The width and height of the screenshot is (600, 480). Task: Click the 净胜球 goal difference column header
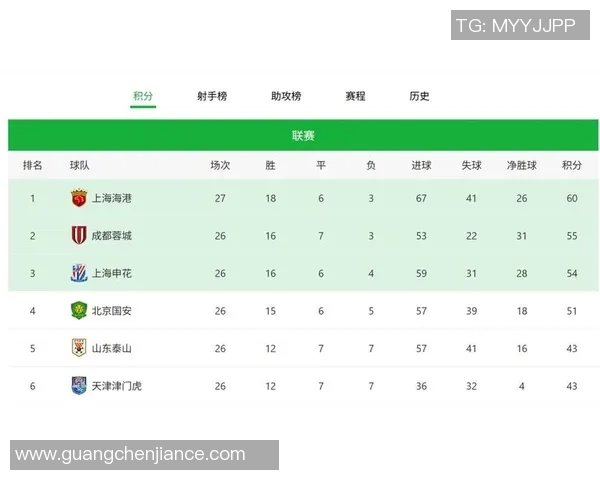pos(522,165)
